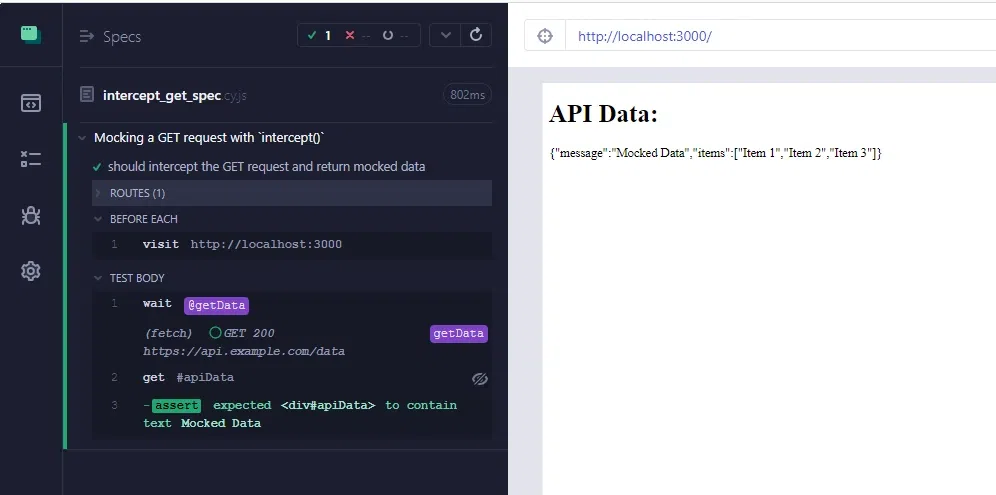Open the testing preferences chevron dropdown
The image size is (996, 495).
(446, 35)
